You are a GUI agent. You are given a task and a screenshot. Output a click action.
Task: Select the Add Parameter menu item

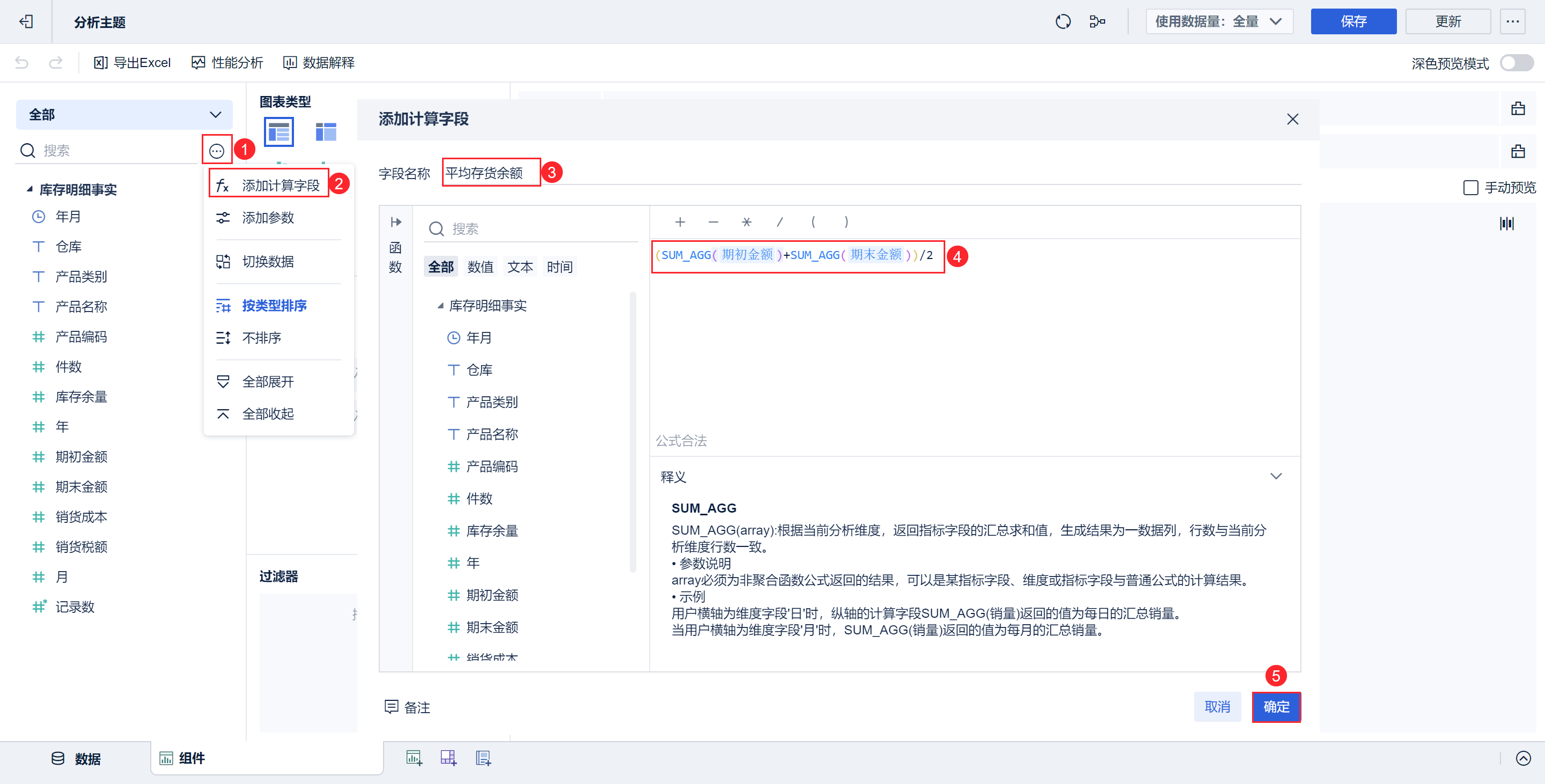(268, 218)
